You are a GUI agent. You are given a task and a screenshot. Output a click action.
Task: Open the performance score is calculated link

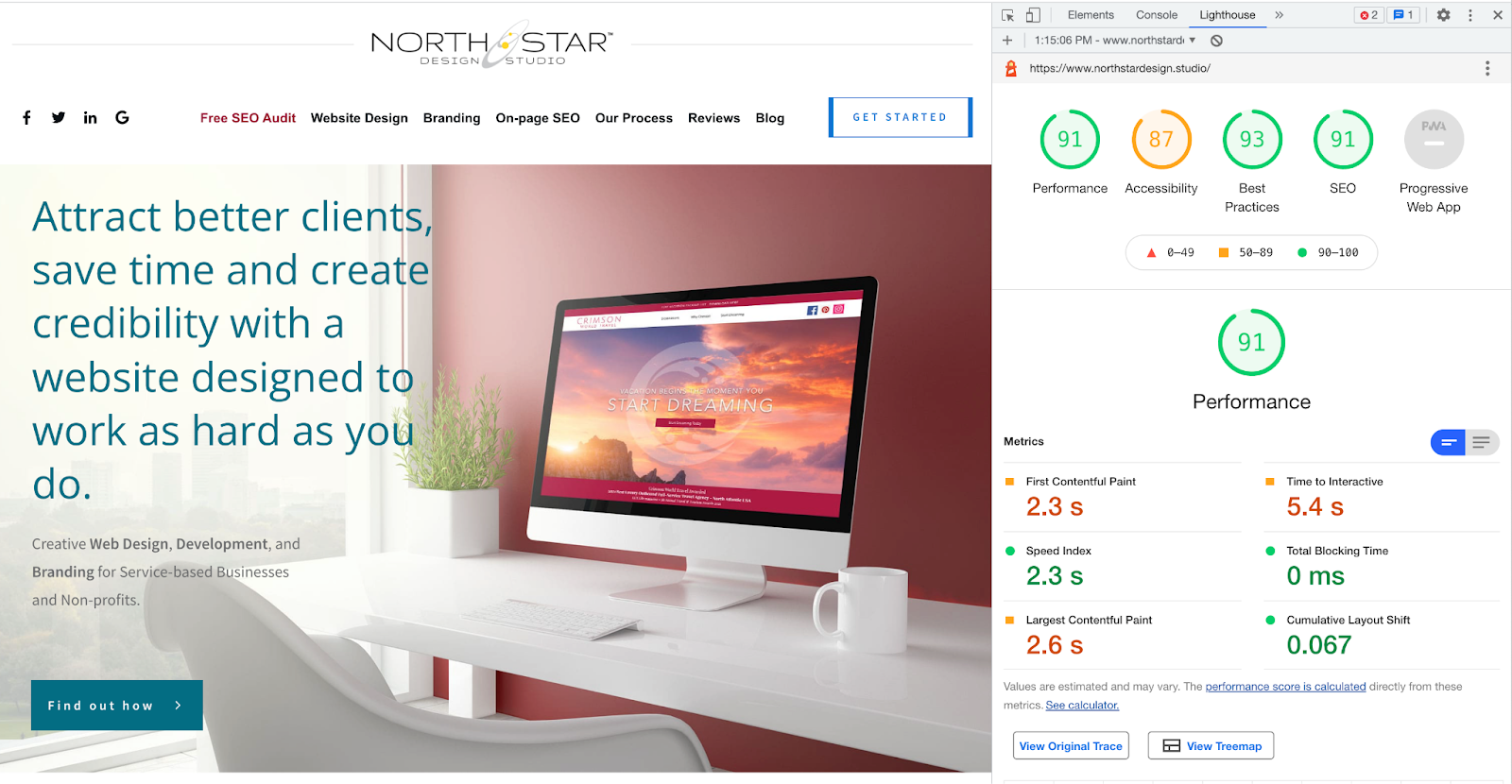[1285, 687]
